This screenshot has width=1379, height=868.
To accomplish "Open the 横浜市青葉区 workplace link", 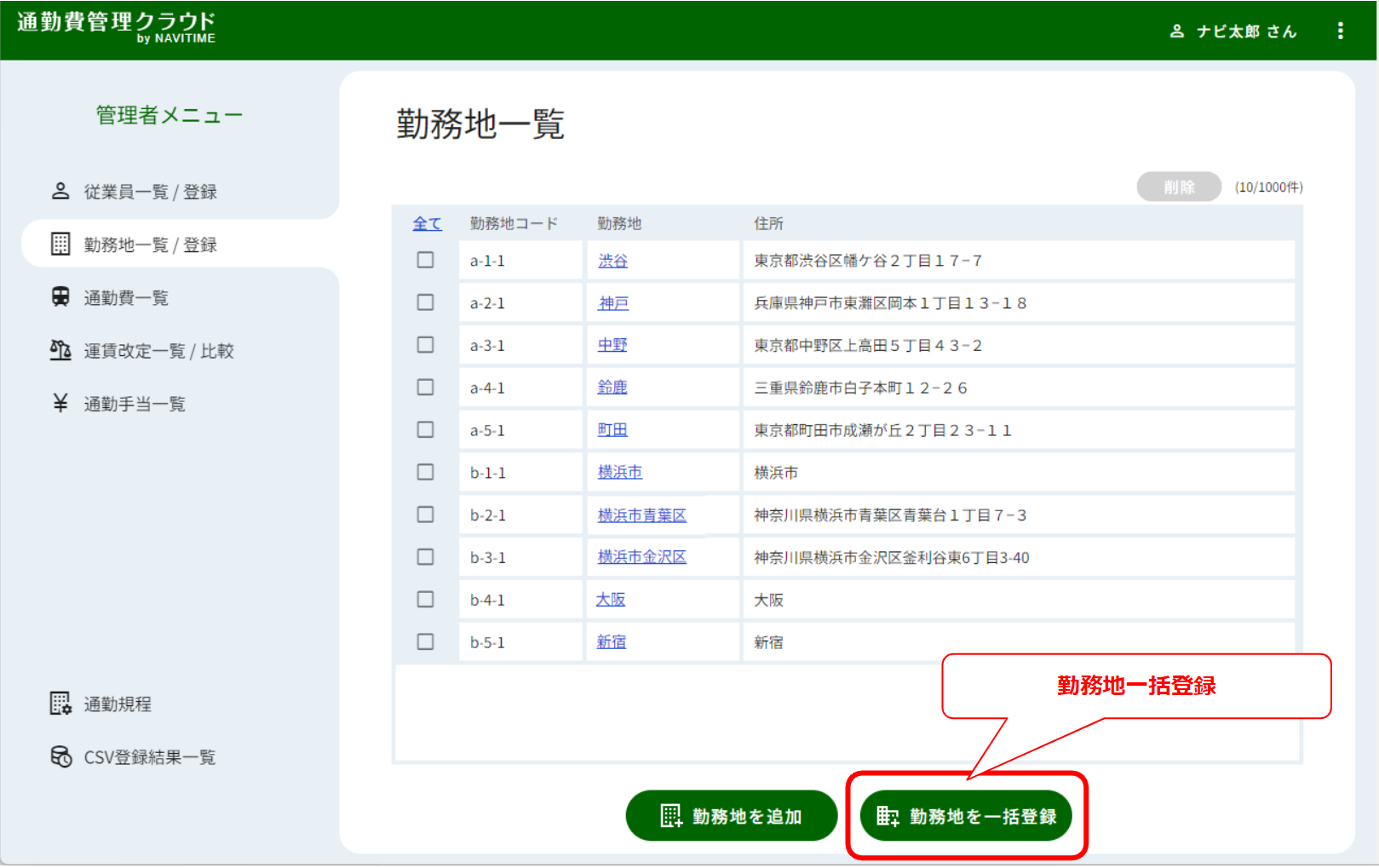I will (642, 515).
